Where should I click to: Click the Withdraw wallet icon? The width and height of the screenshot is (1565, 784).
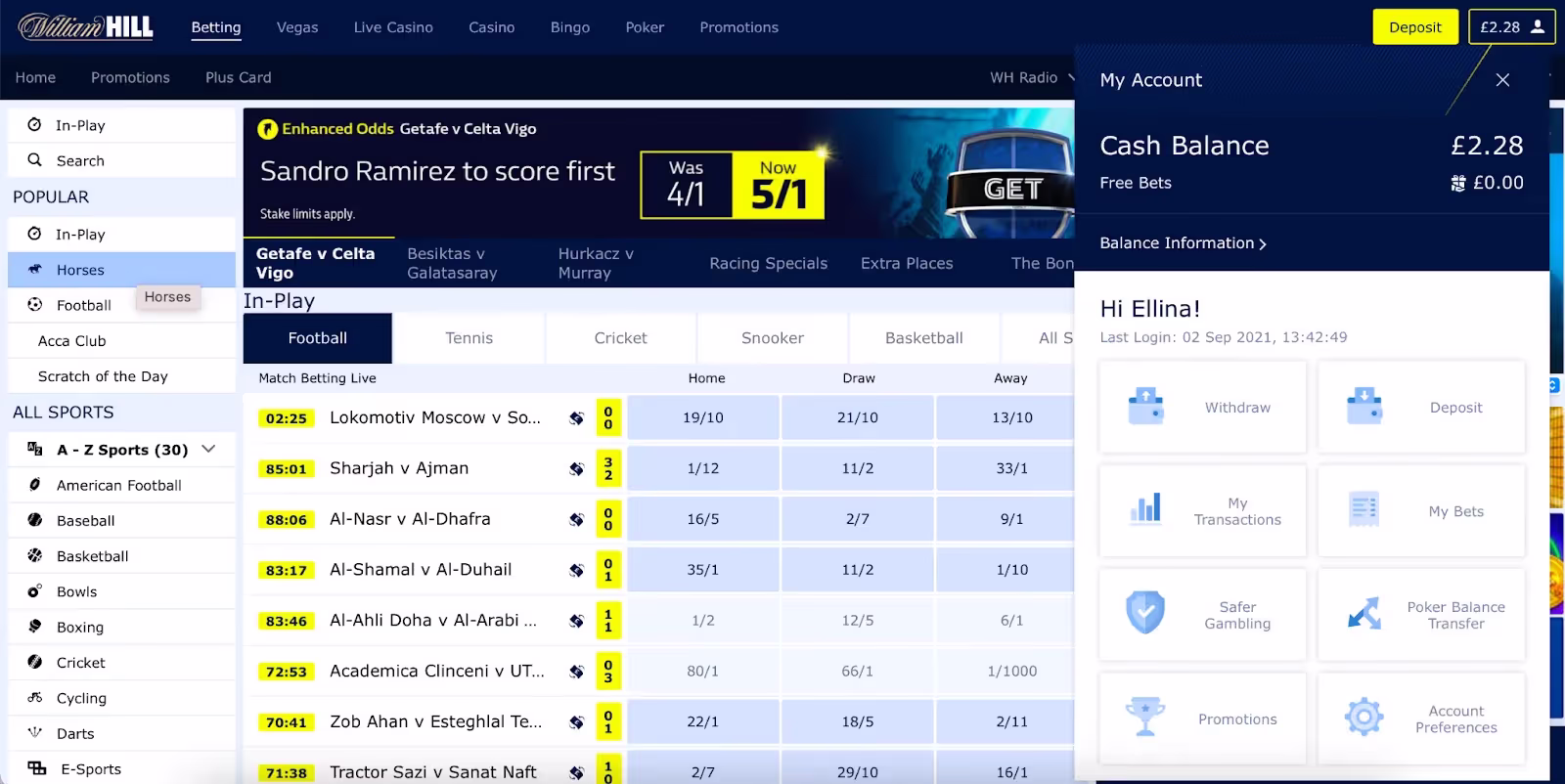(x=1145, y=407)
